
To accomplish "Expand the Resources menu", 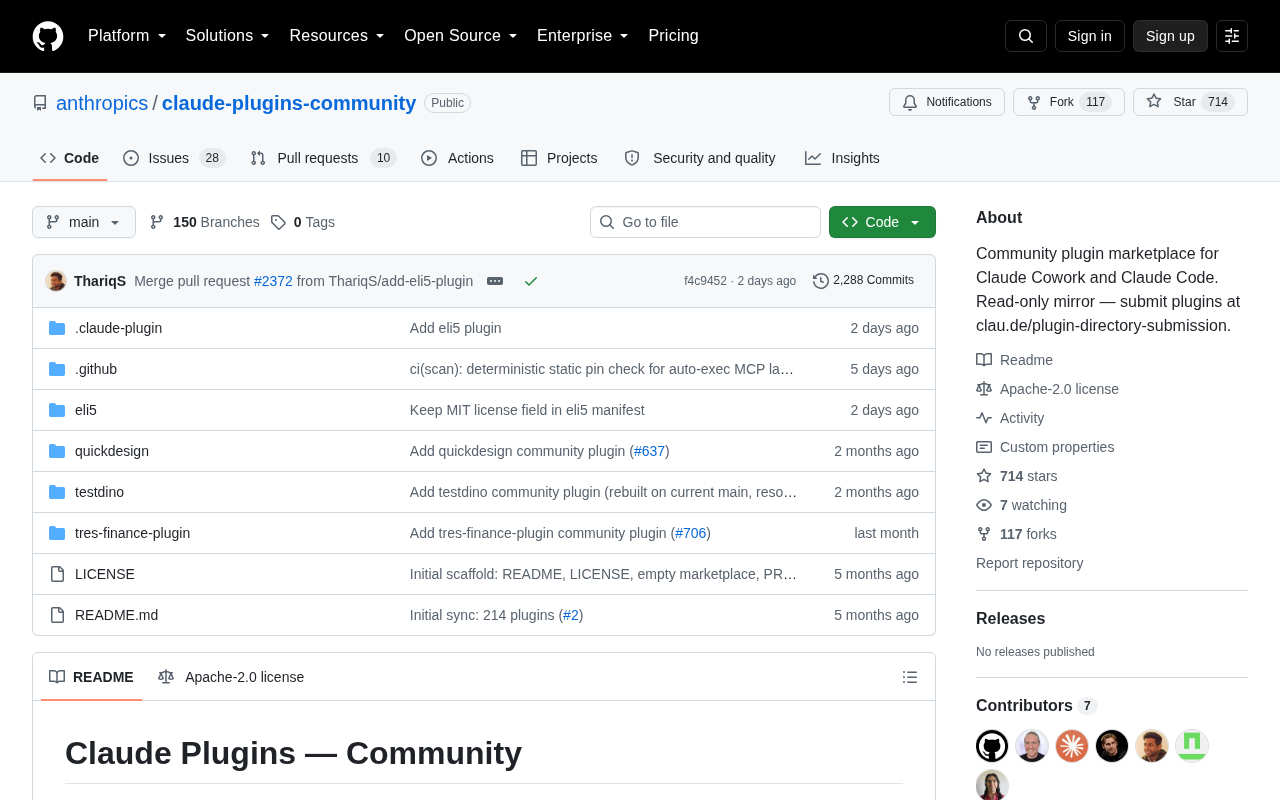I will [337, 36].
